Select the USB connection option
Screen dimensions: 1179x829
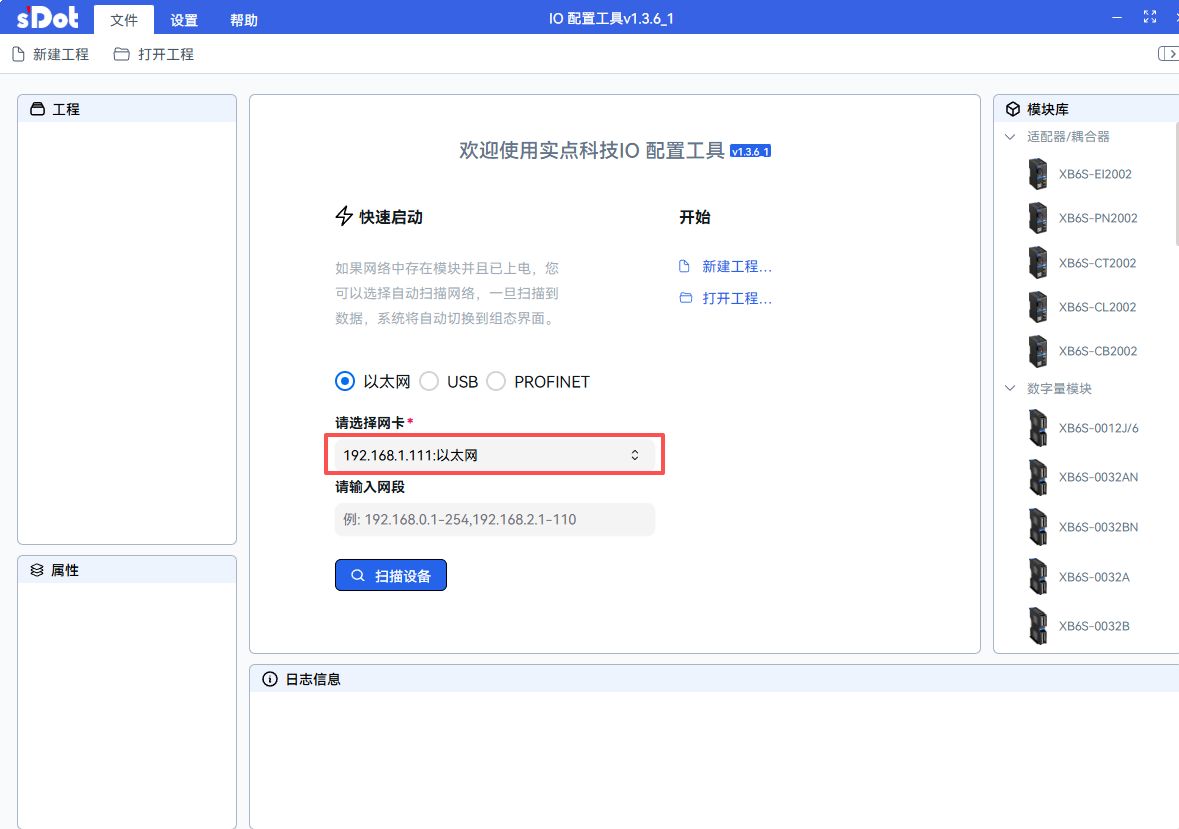pos(429,381)
